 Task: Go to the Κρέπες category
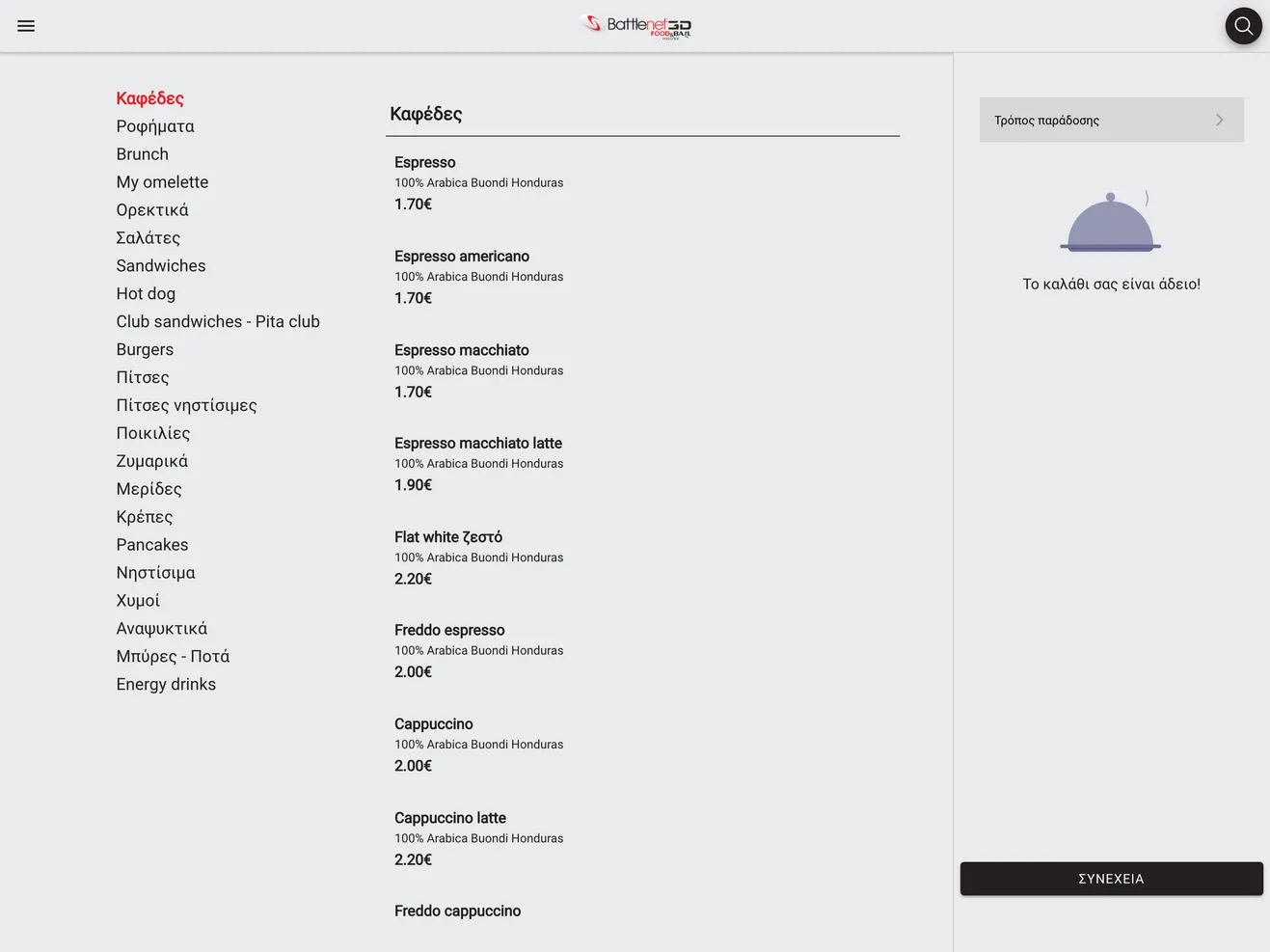(x=145, y=518)
